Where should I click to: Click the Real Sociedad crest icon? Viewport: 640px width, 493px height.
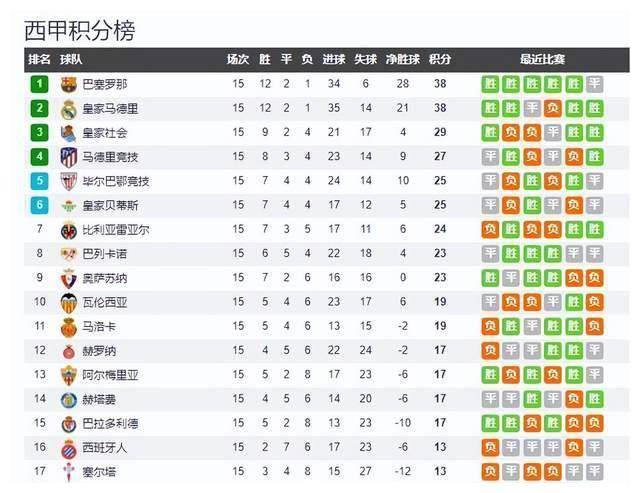(x=68, y=132)
